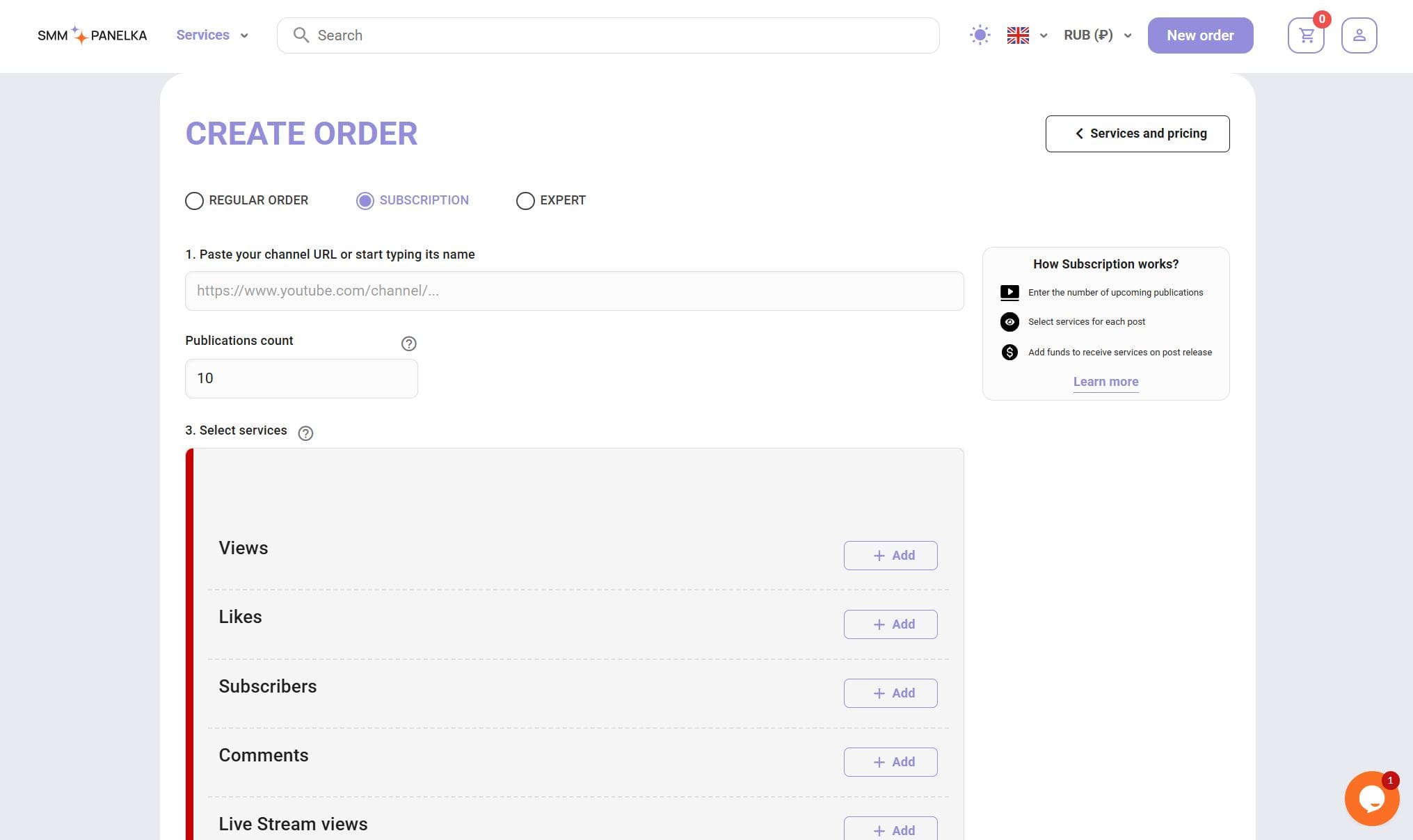Choose the Expert radio option
Screen dimensions: 1413x840
click(525, 201)
